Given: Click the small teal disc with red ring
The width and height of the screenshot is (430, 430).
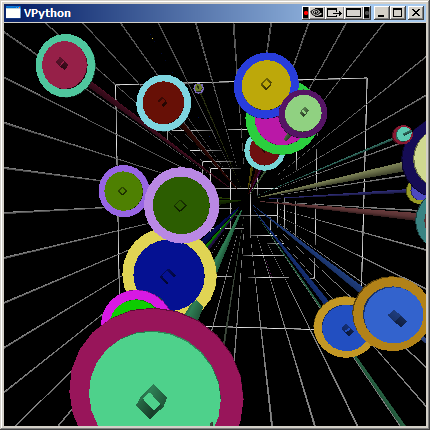Looking at the screenshot, I should pyautogui.click(x=403, y=134).
